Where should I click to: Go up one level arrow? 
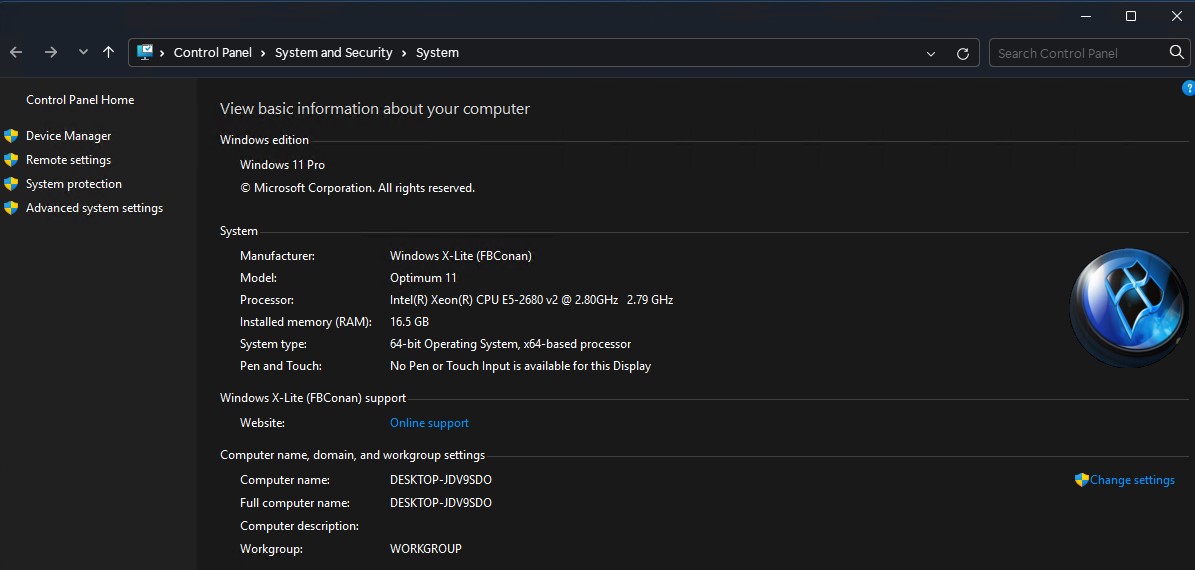(108, 53)
